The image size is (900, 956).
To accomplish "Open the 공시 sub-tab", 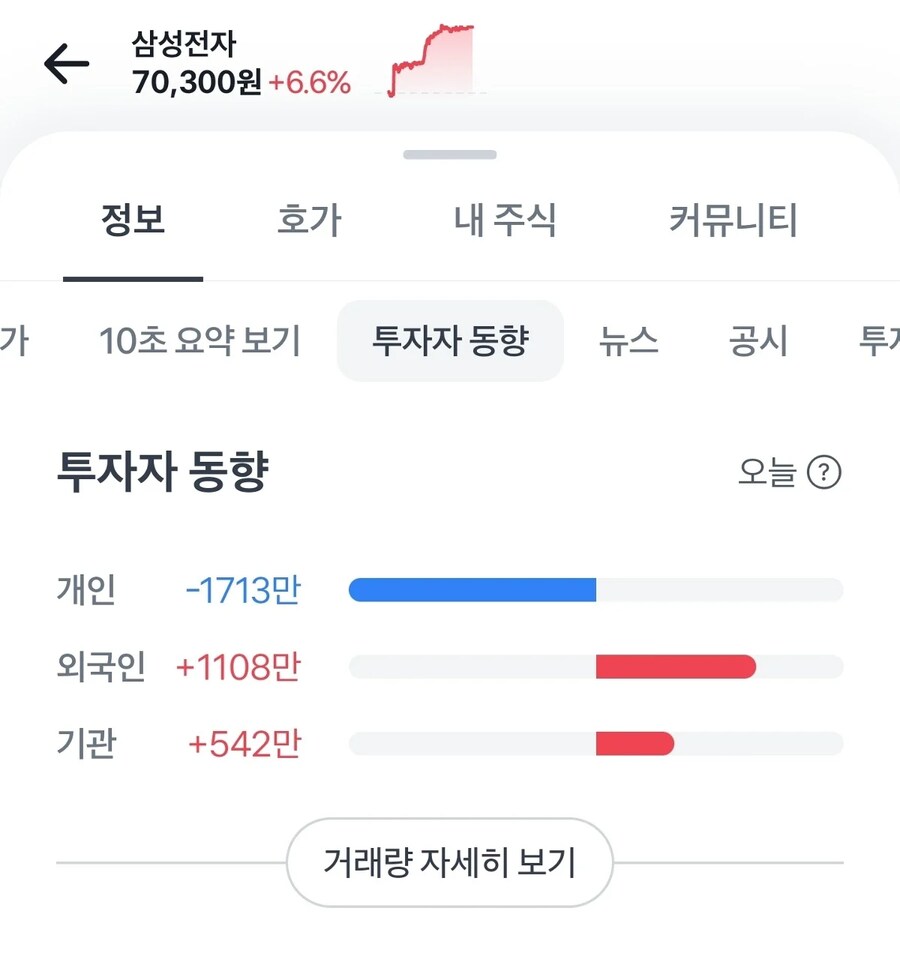I will click(757, 341).
